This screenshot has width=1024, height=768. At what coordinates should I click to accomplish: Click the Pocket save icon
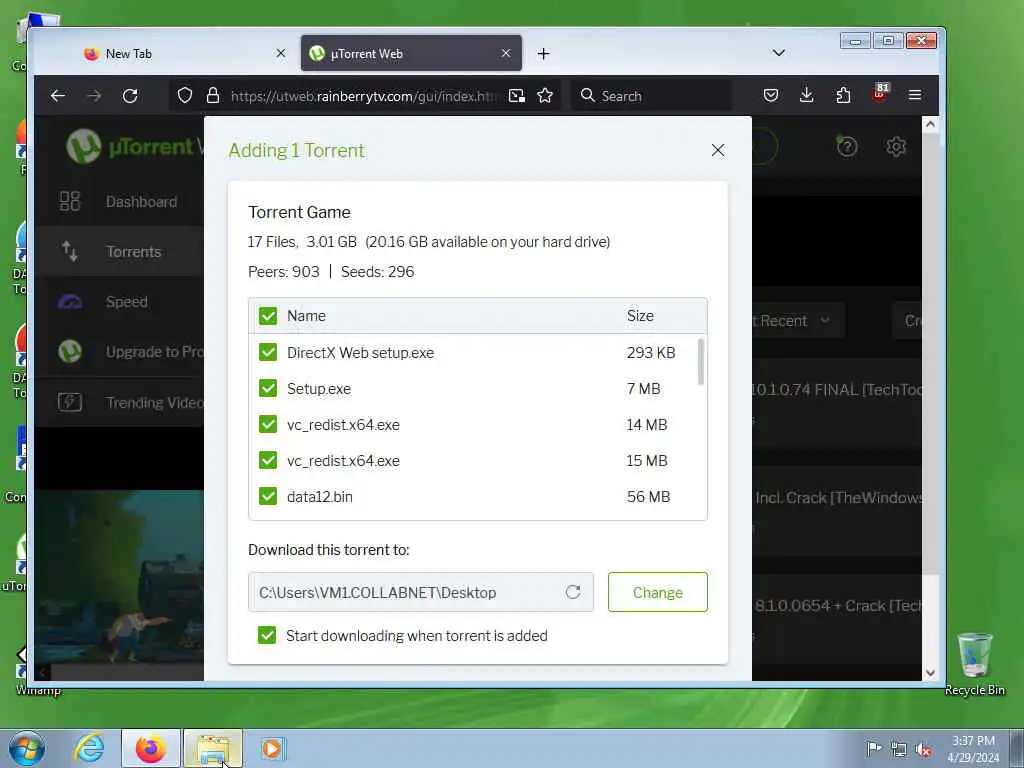pos(771,96)
